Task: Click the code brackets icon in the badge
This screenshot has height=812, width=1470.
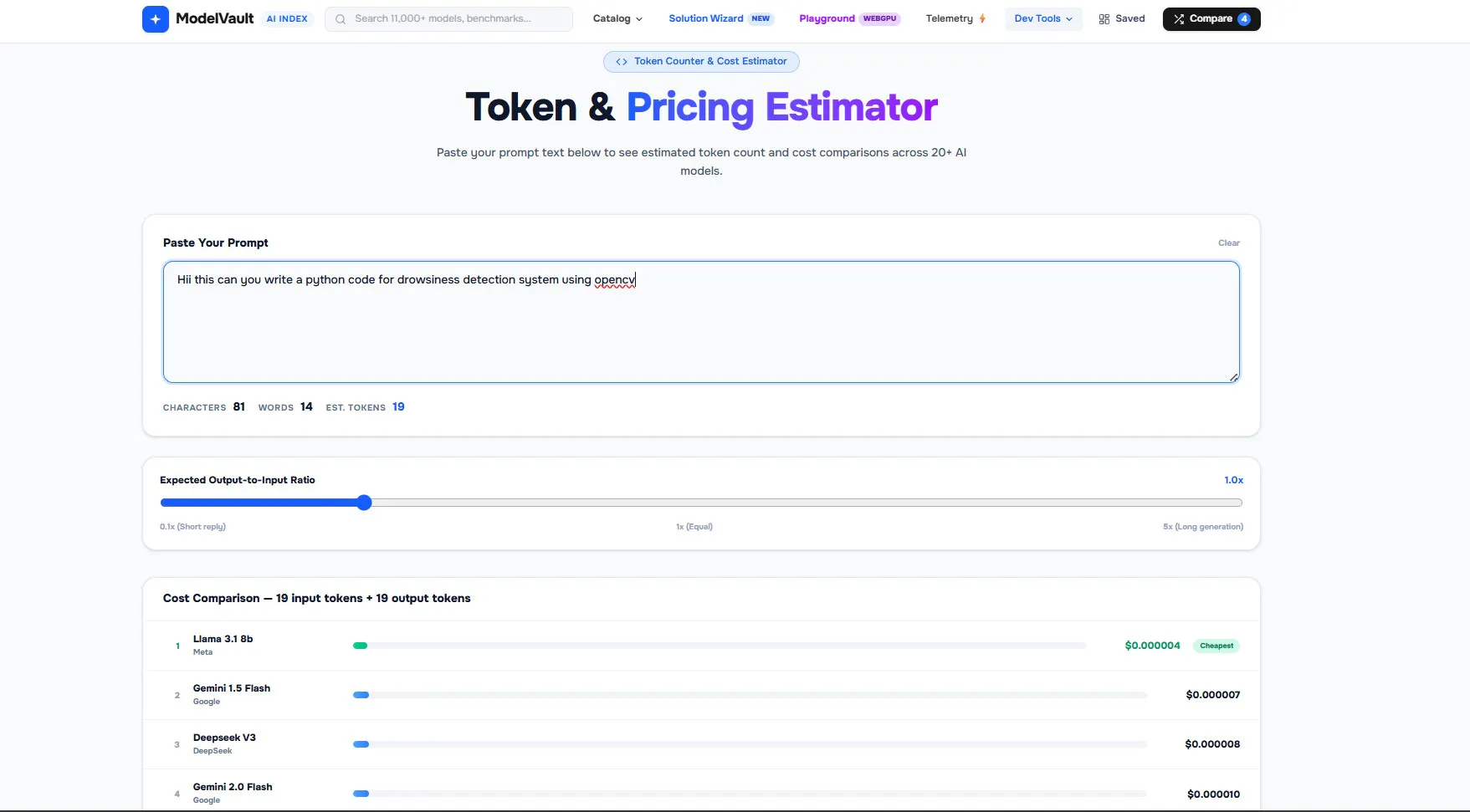Action: tap(622, 62)
